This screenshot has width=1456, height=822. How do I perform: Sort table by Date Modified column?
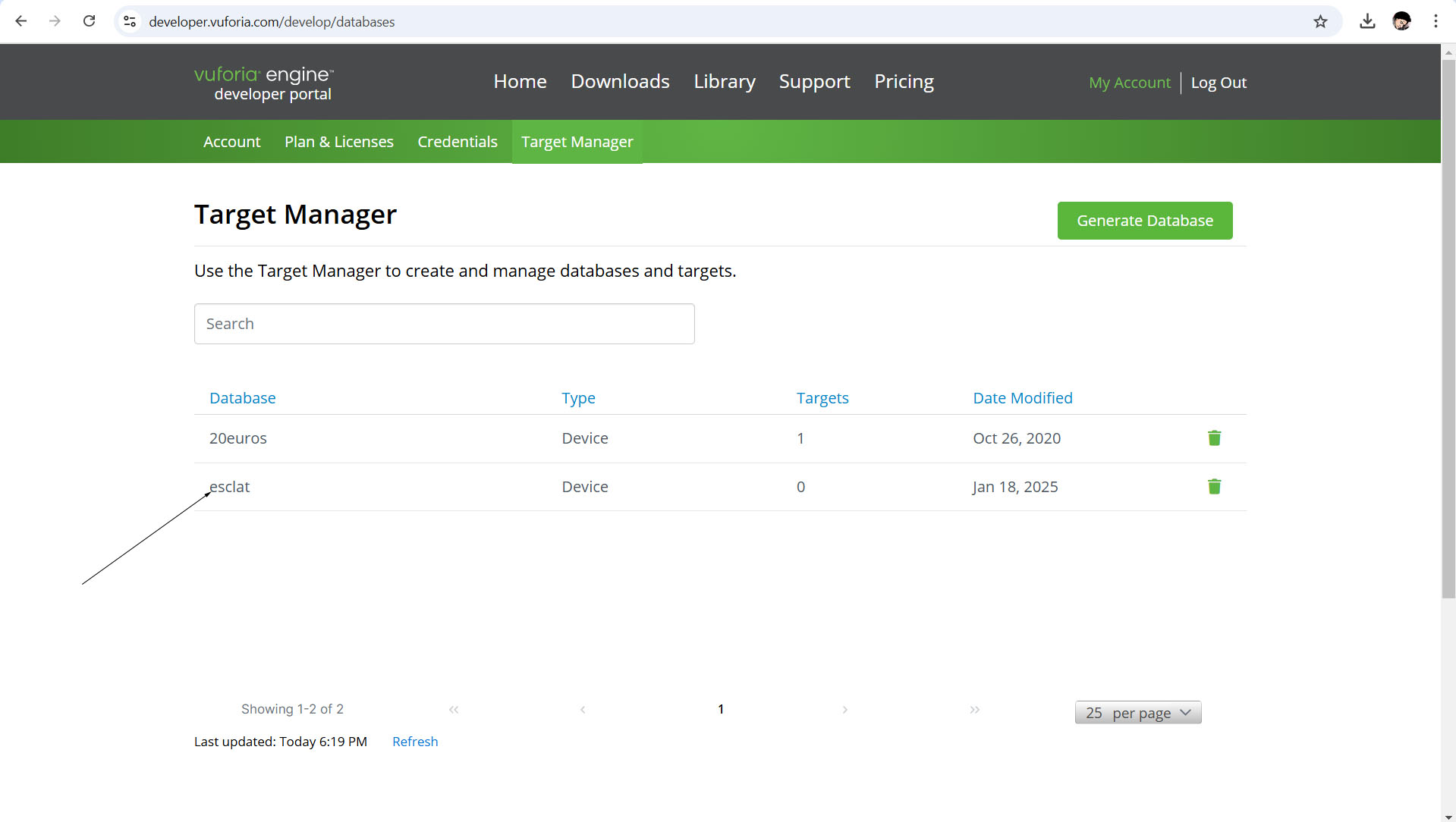(1022, 398)
